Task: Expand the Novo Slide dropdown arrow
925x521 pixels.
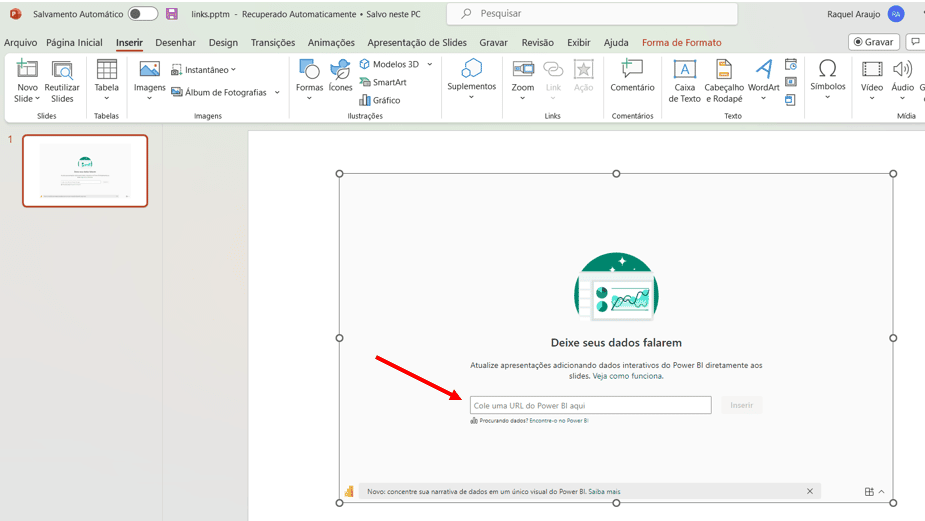Action: click(37, 99)
